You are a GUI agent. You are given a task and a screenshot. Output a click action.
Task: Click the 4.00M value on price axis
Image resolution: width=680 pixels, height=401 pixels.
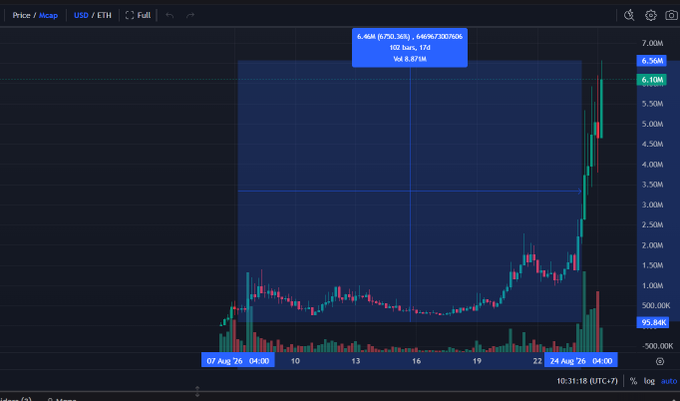click(x=652, y=164)
